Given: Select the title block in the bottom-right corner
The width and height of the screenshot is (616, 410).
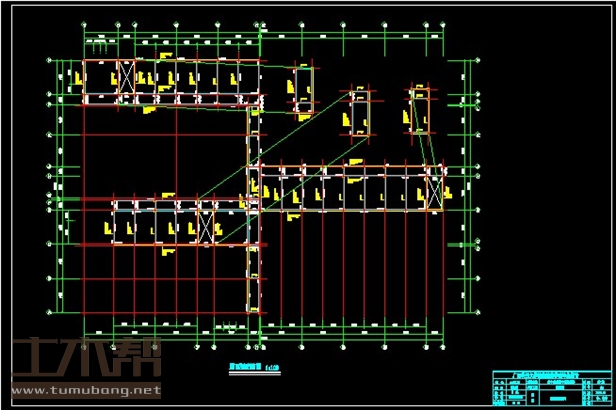Looking at the screenshot, I should 550,387.
